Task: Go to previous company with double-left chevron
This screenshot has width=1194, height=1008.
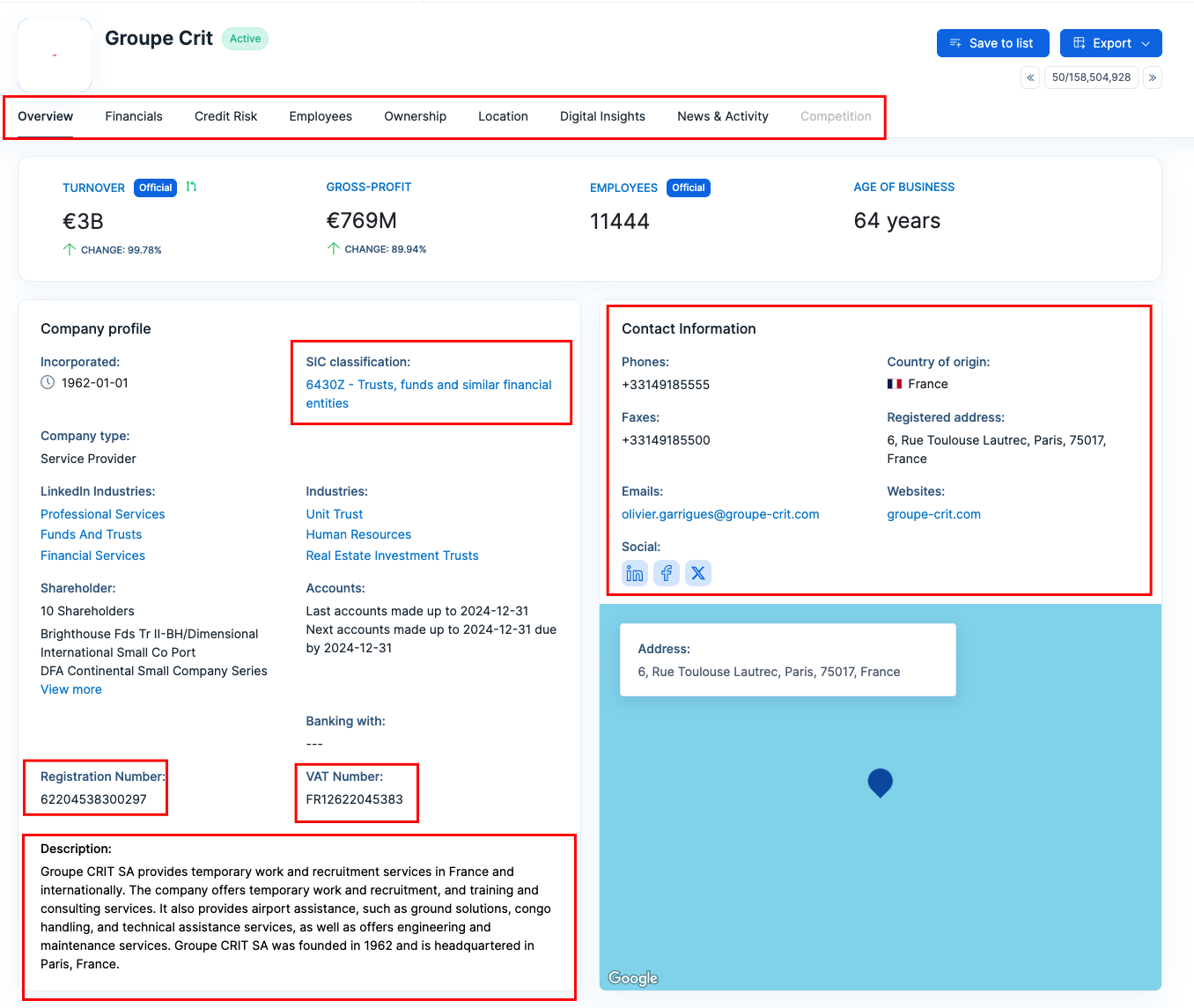Action: pos(1030,77)
